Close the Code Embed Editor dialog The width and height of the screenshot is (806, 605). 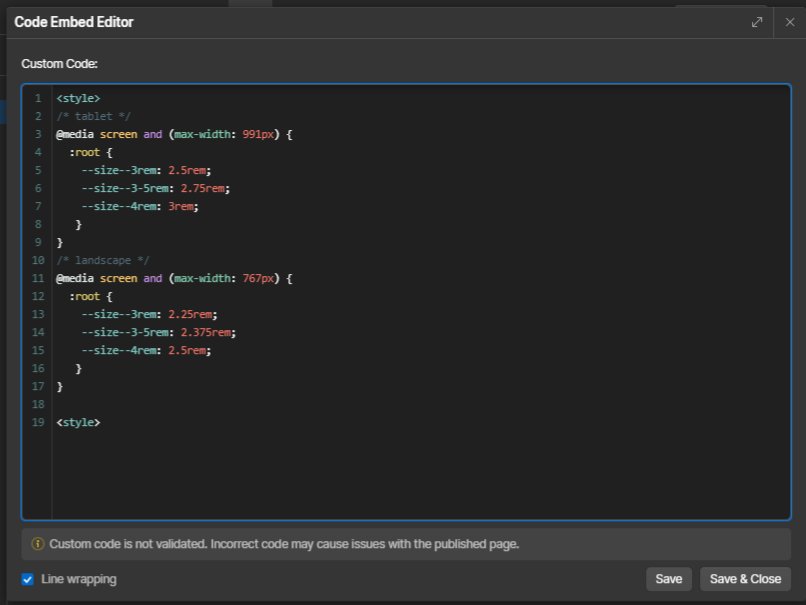tap(790, 22)
